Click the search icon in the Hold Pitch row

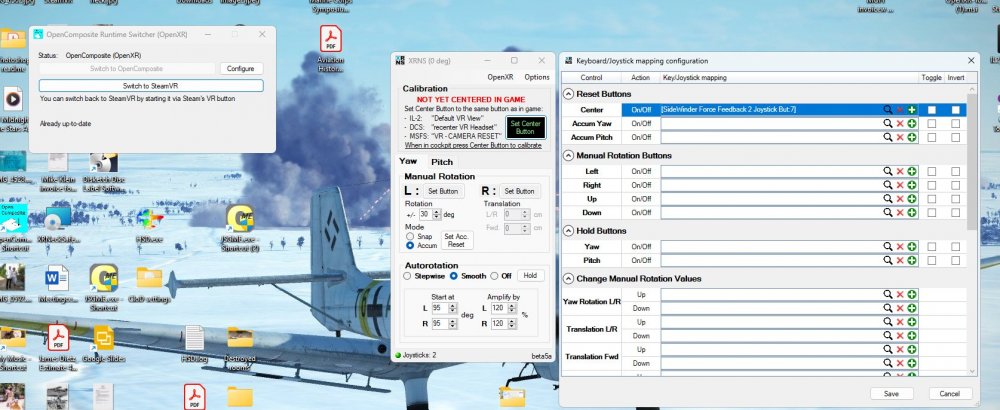(887, 260)
